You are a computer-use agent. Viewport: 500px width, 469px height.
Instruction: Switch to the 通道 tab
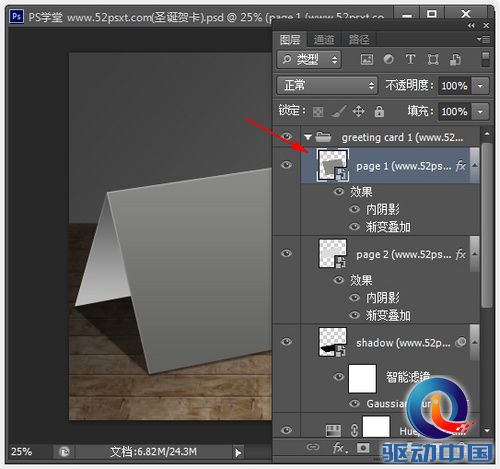[324, 40]
